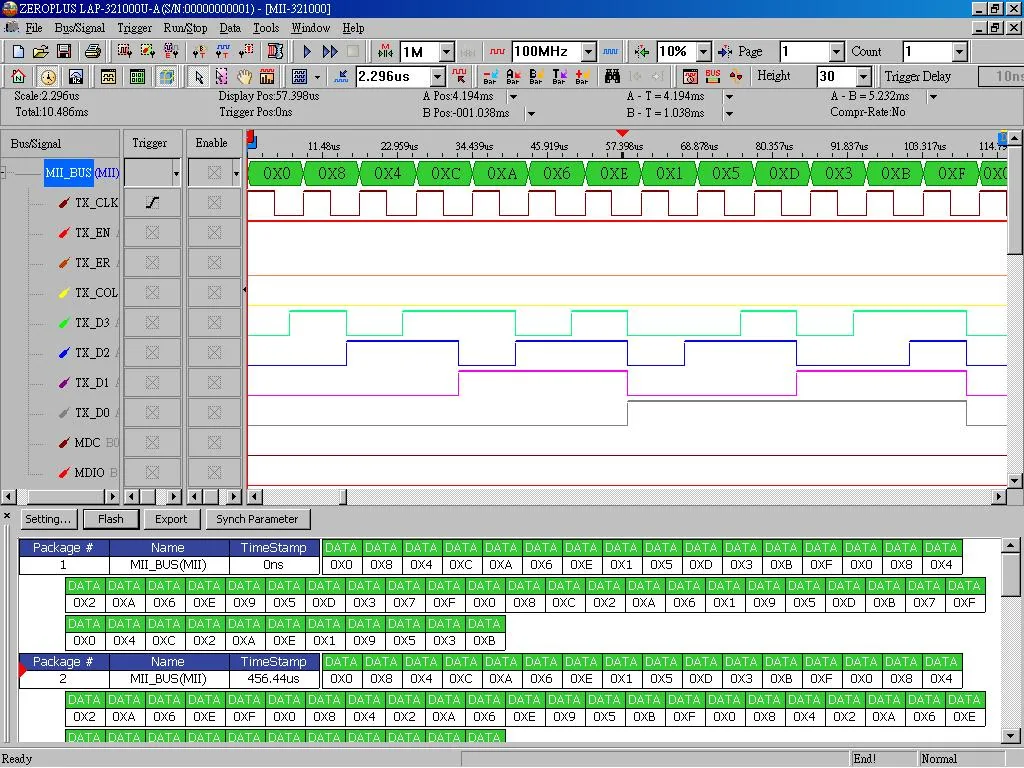1024x768 pixels.
Task: Click the Synch Parameter button
Action: 257,519
